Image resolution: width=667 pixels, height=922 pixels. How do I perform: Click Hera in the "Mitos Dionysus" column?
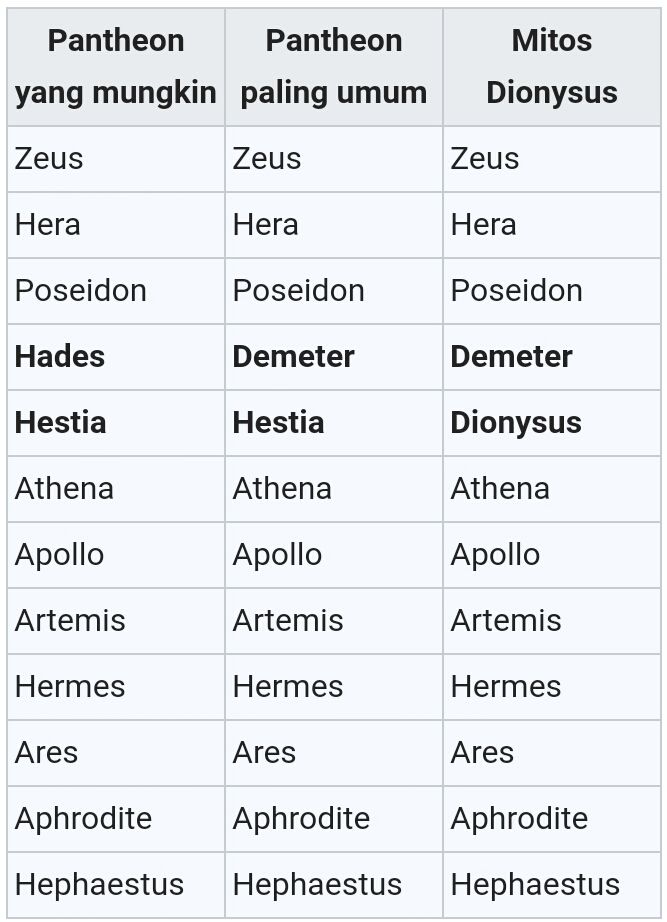483,225
